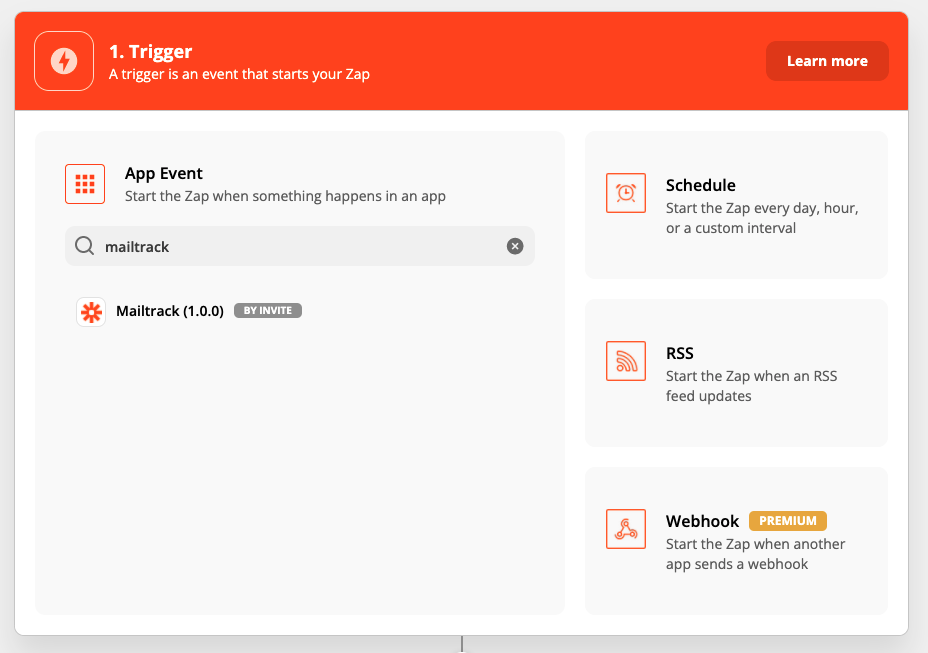Select the Webhook trigger card
This screenshot has height=653, width=928.
coord(736,540)
